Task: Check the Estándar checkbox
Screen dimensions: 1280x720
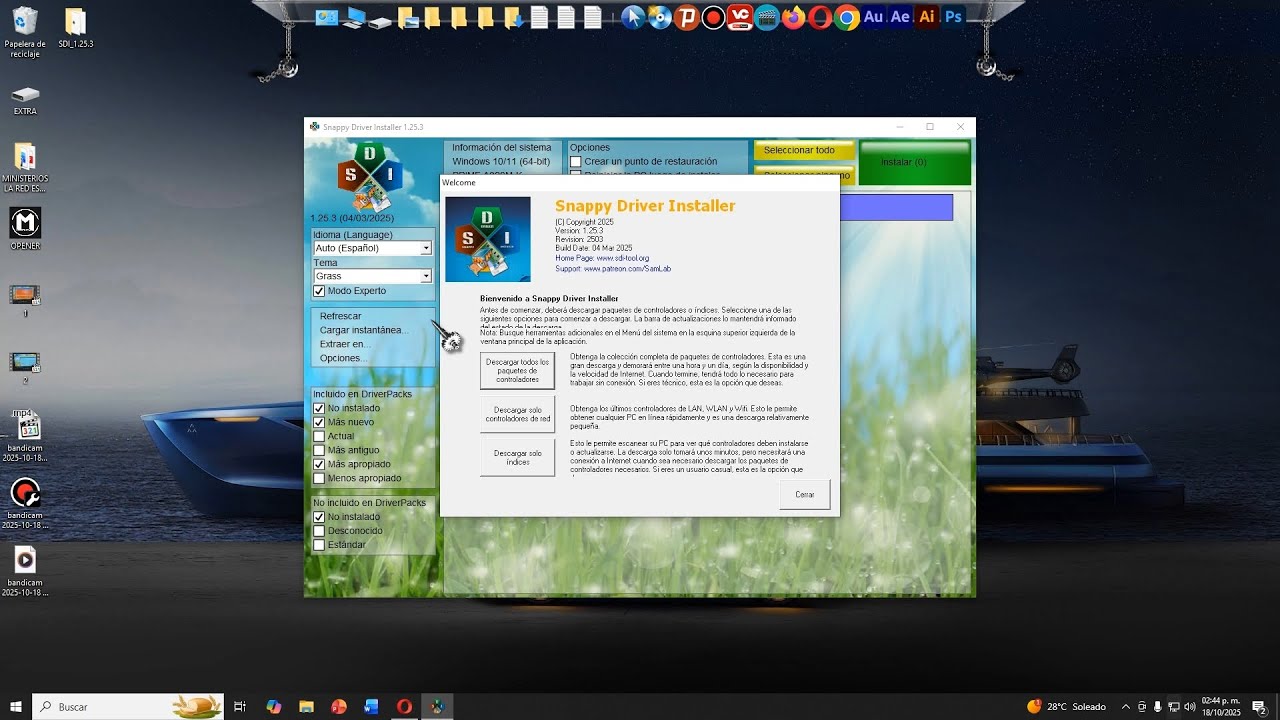Action: click(x=319, y=545)
